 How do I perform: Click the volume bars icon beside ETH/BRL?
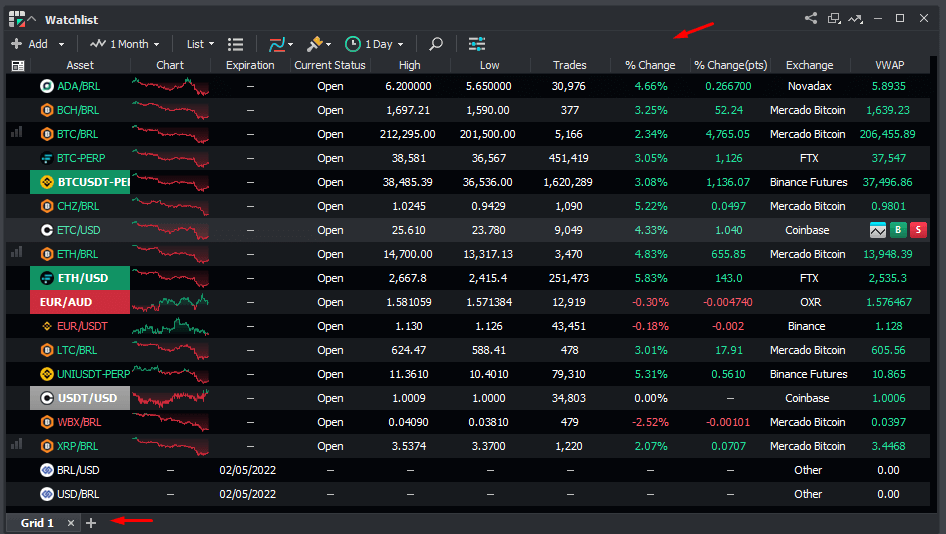click(17, 252)
